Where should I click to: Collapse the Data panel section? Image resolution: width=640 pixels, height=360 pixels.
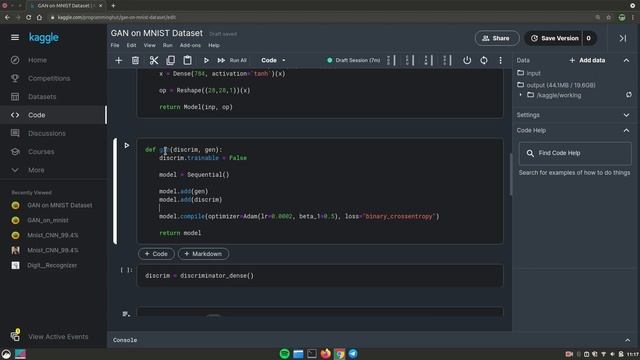626,60
